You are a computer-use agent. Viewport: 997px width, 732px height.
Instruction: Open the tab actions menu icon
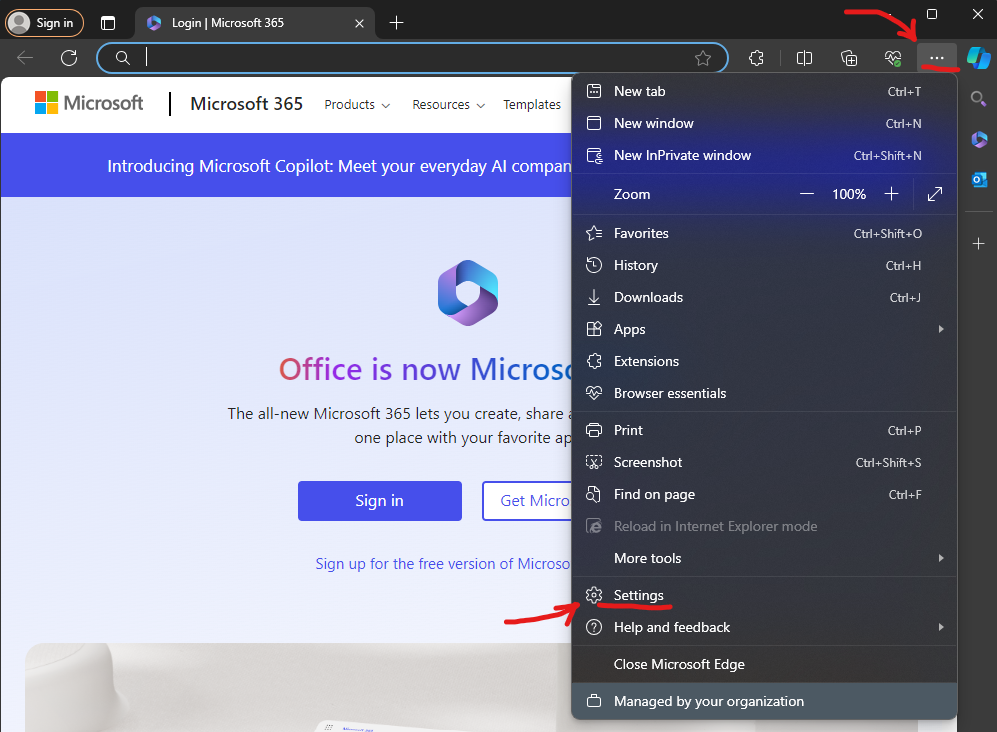(108, 22)
